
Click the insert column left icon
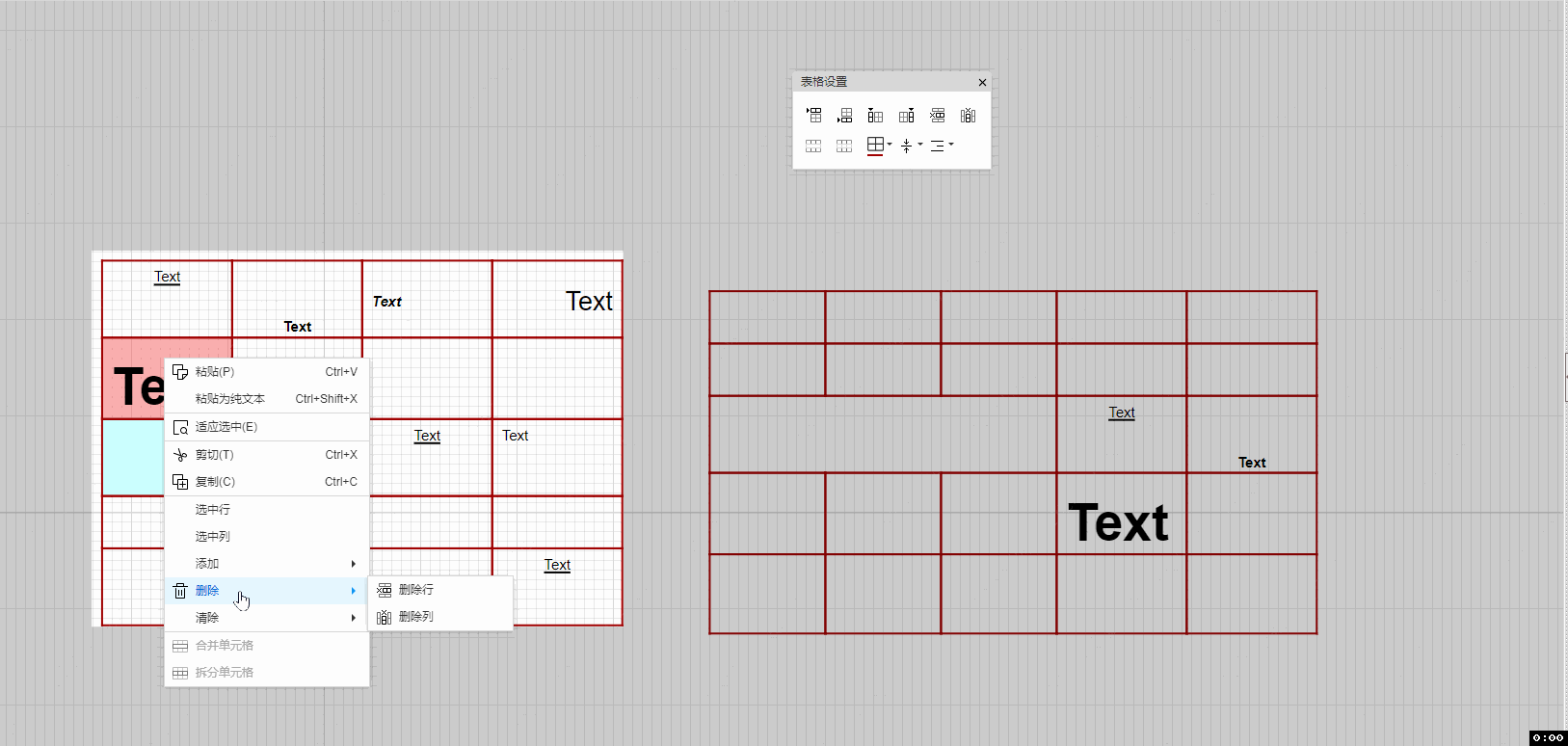(875, 116)
